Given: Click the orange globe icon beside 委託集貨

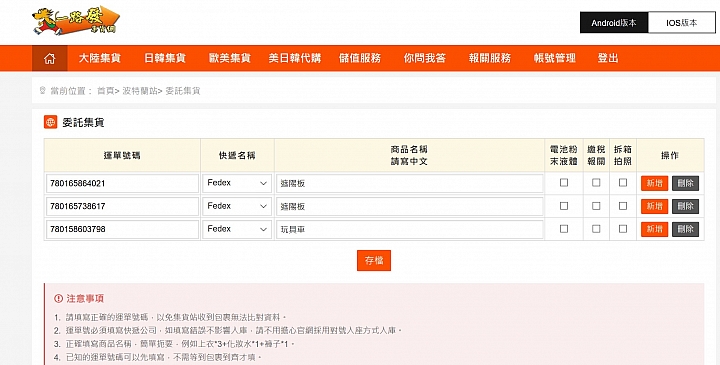Looking at the screenshot, I should (51, 122).
